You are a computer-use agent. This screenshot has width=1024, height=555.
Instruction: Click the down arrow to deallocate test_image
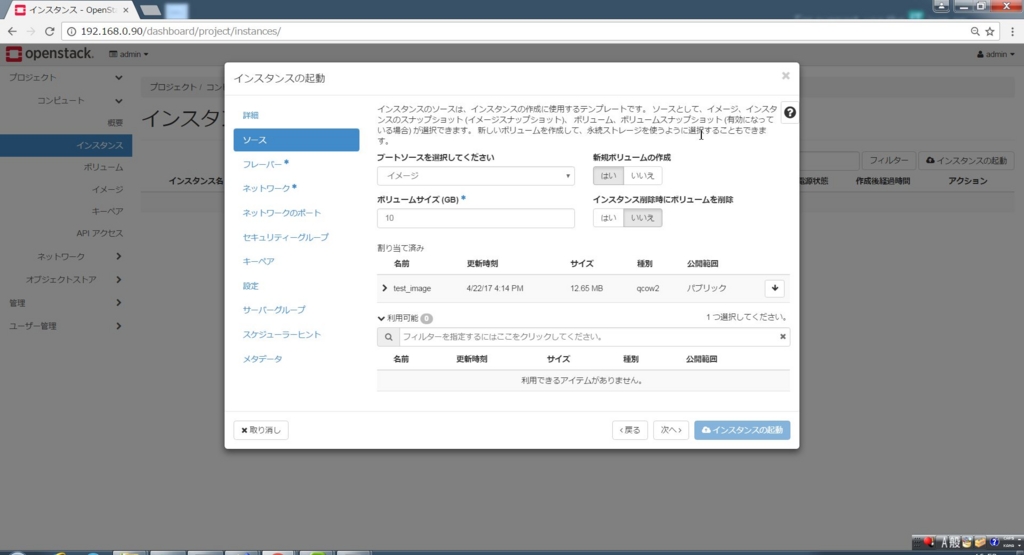click(x=775, y=288)
